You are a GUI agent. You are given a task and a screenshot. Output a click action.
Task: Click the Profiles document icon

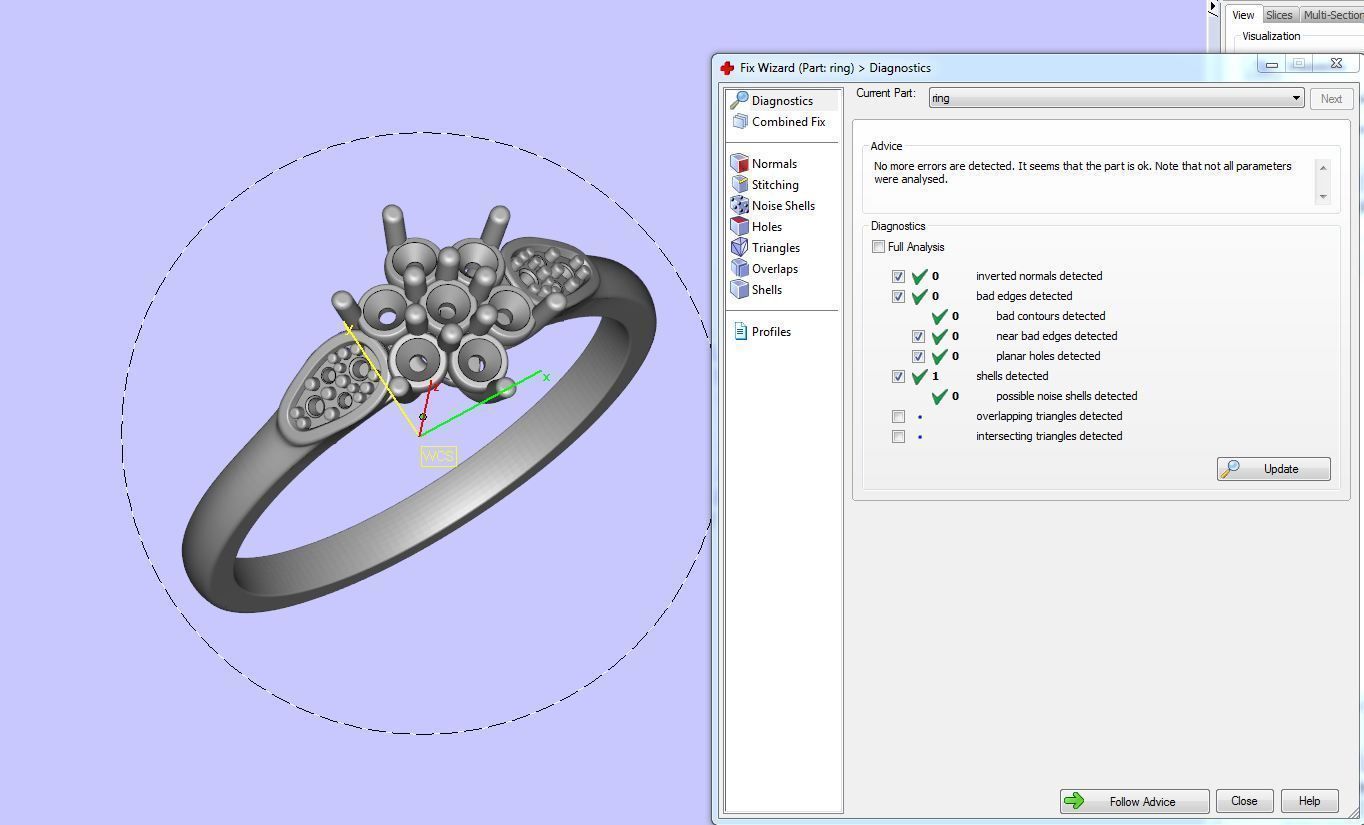coord(740,331)
